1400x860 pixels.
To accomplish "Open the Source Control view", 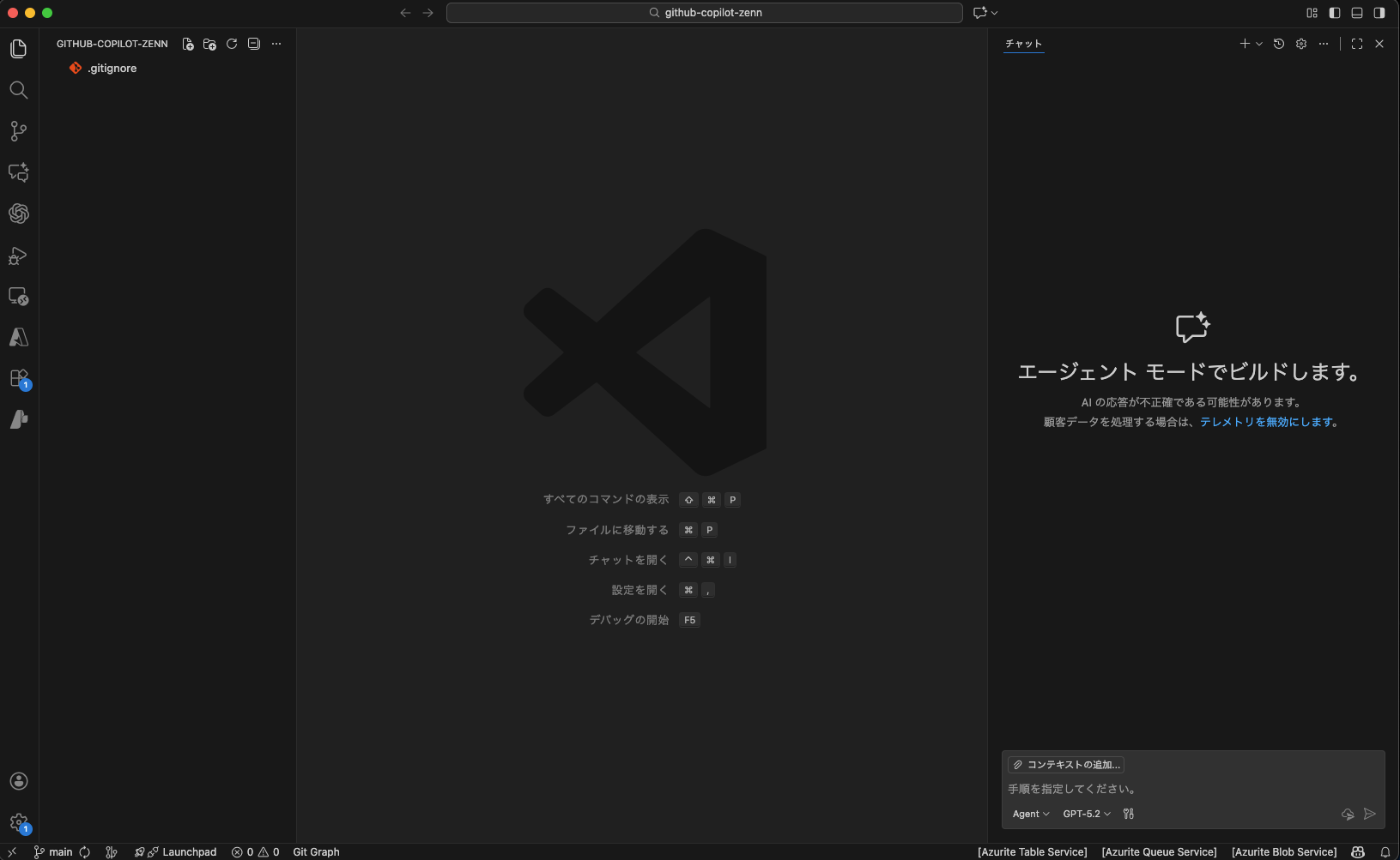I will click(18, 131).
